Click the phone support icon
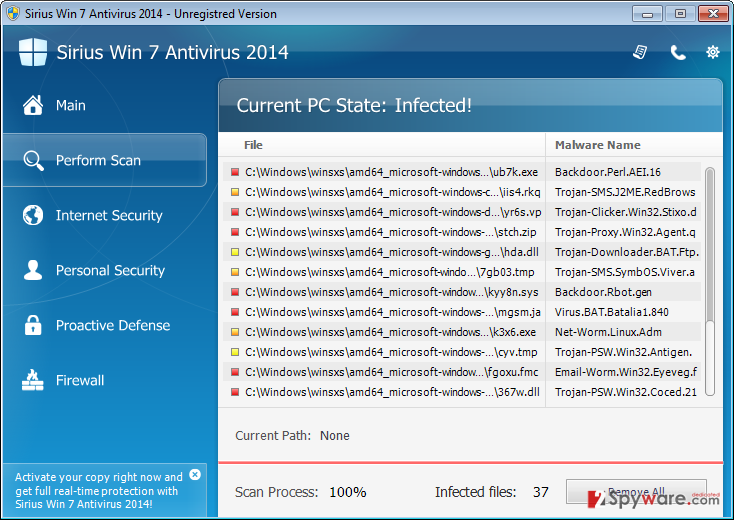This screenshot has width=734, height=520. (677, 52)
